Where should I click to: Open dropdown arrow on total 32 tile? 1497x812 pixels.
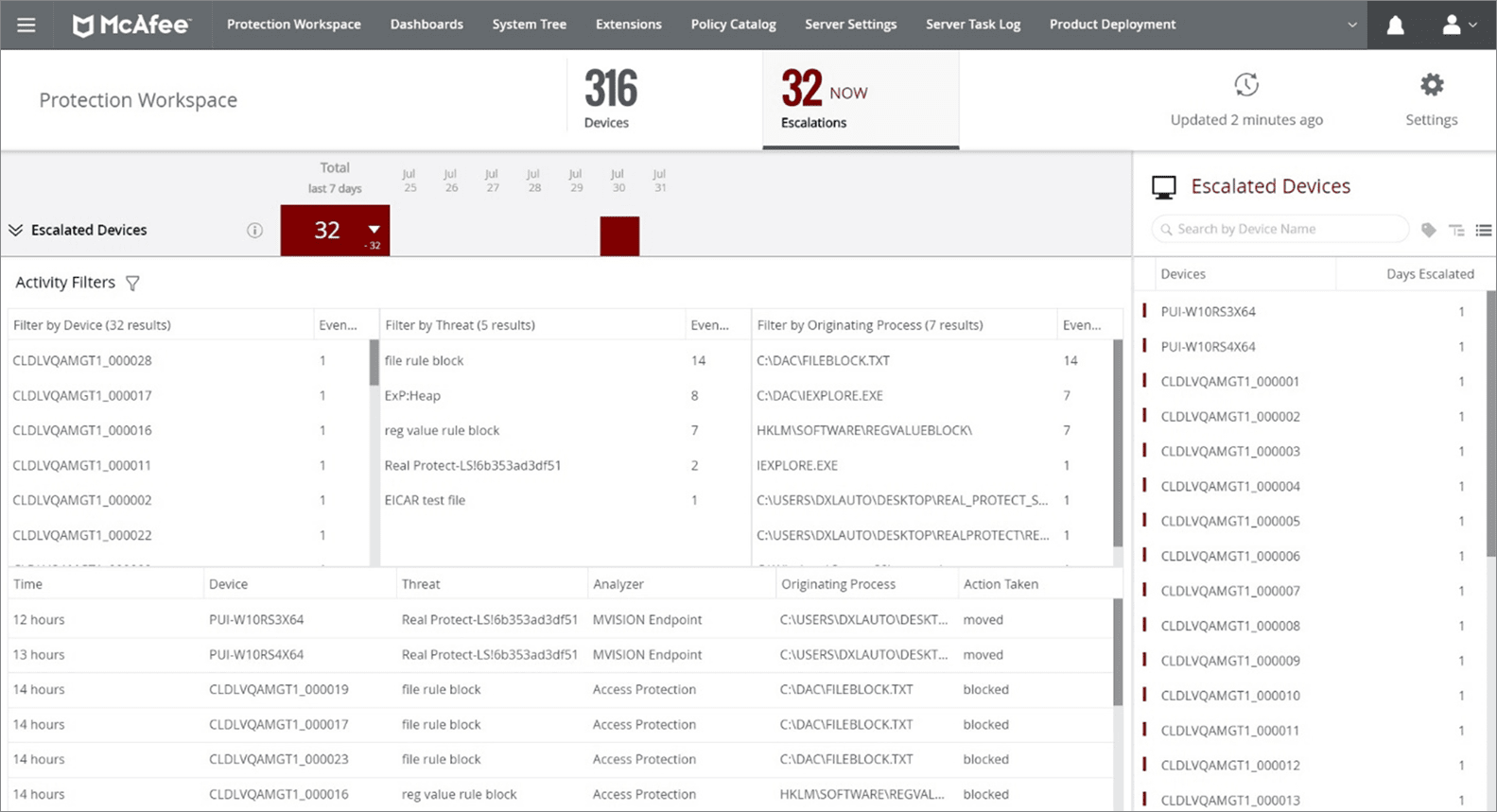[374, 230]
